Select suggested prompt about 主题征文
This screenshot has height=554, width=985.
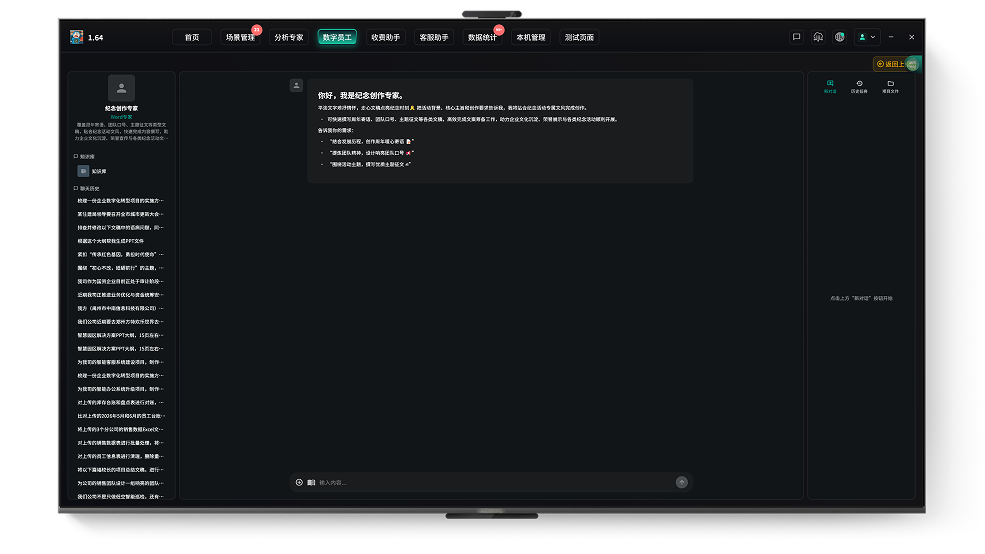point(370,165)
